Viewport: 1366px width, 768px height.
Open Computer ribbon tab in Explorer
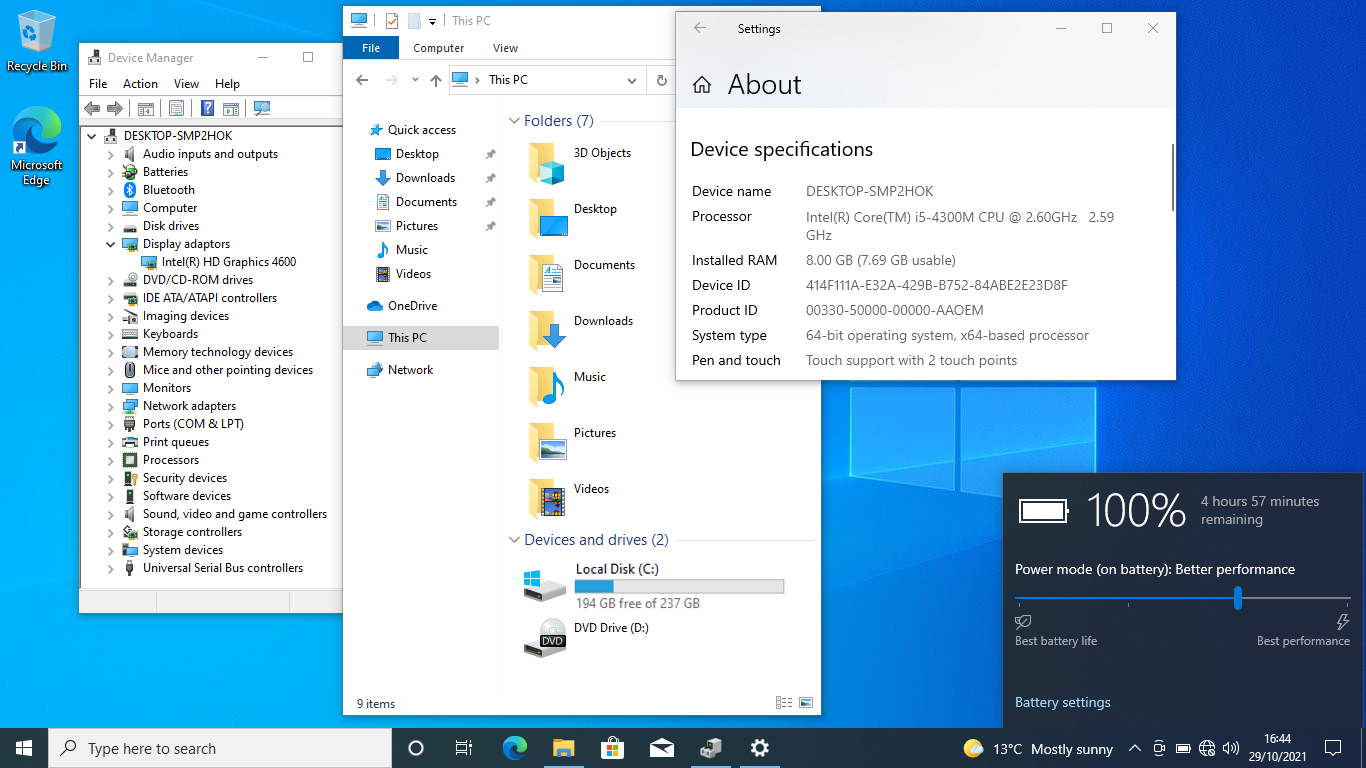click(439, 48)
